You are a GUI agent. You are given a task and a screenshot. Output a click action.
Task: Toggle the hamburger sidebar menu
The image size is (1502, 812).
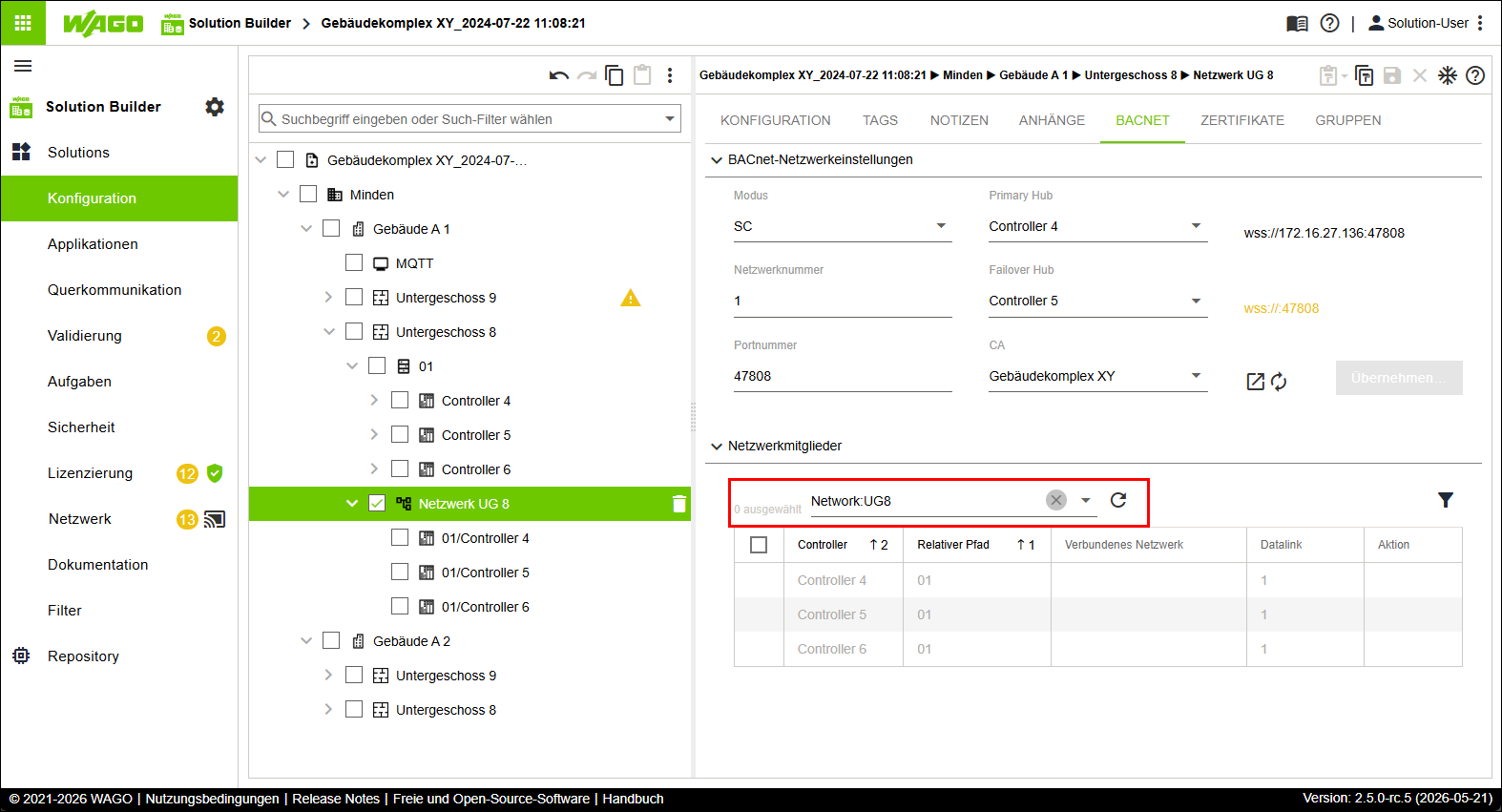pos(23,66)
